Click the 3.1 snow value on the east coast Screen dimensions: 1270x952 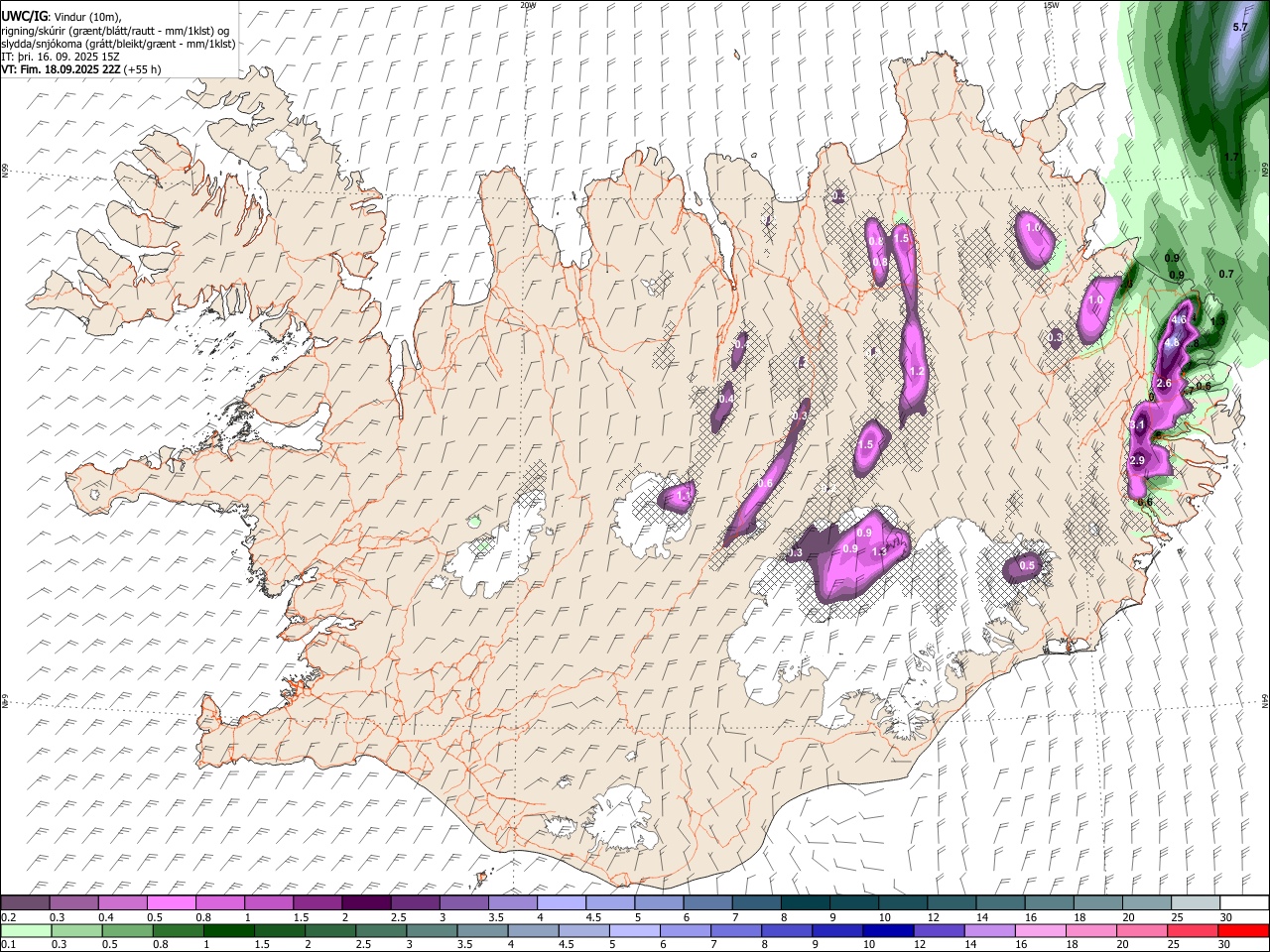[1138, 425]
